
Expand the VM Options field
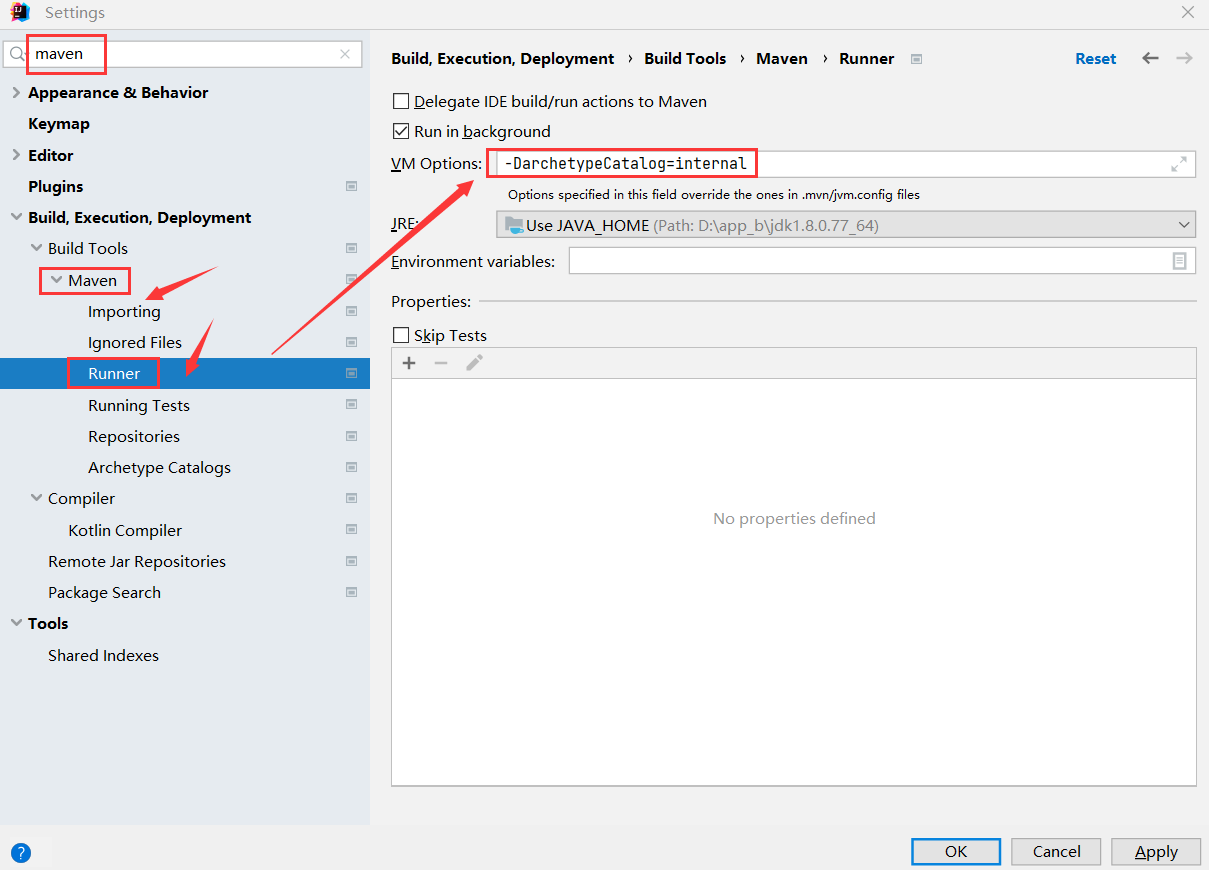tap(1179, 164)
